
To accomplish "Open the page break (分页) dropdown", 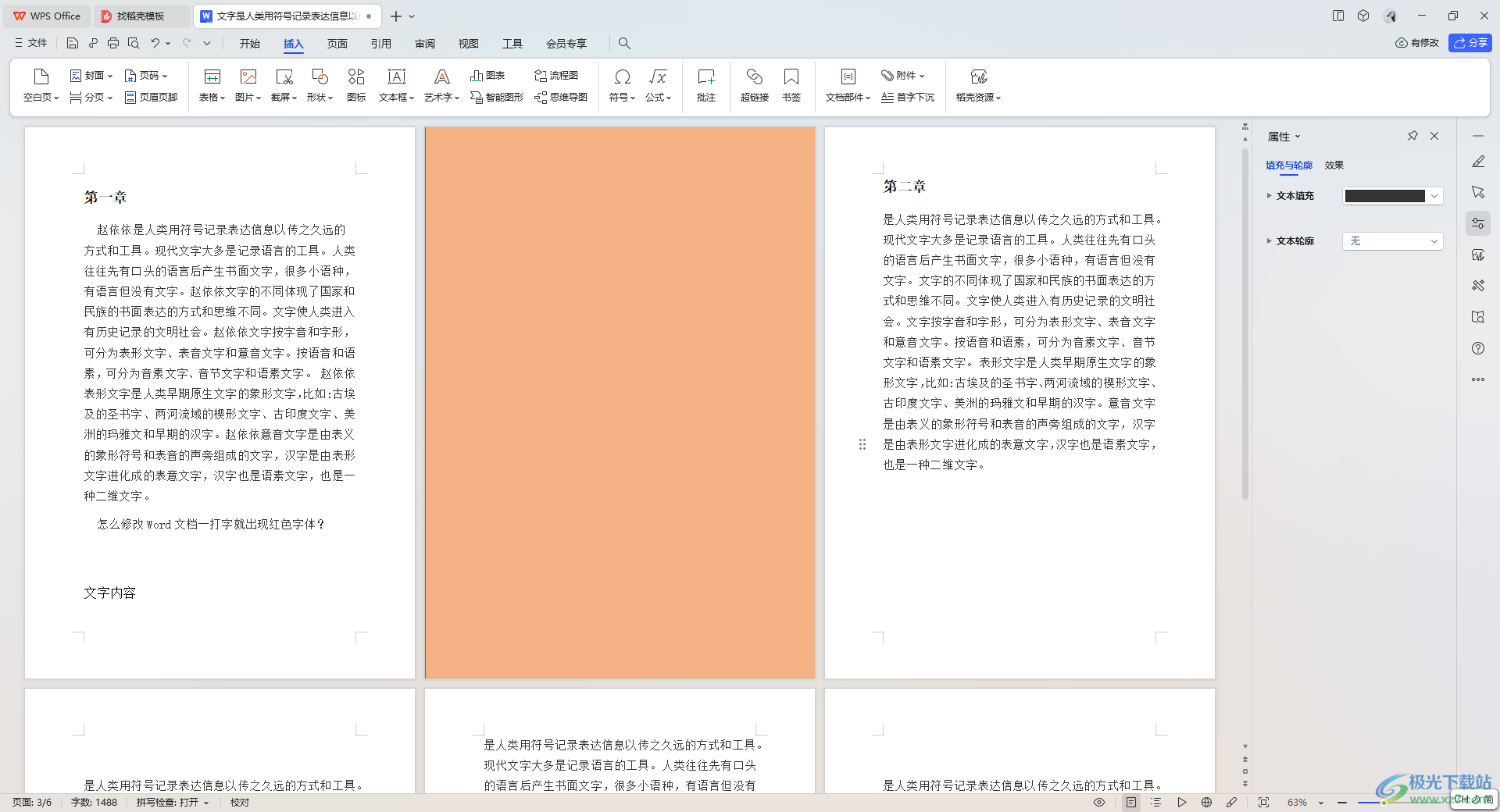I will click(x=91, y=98).
